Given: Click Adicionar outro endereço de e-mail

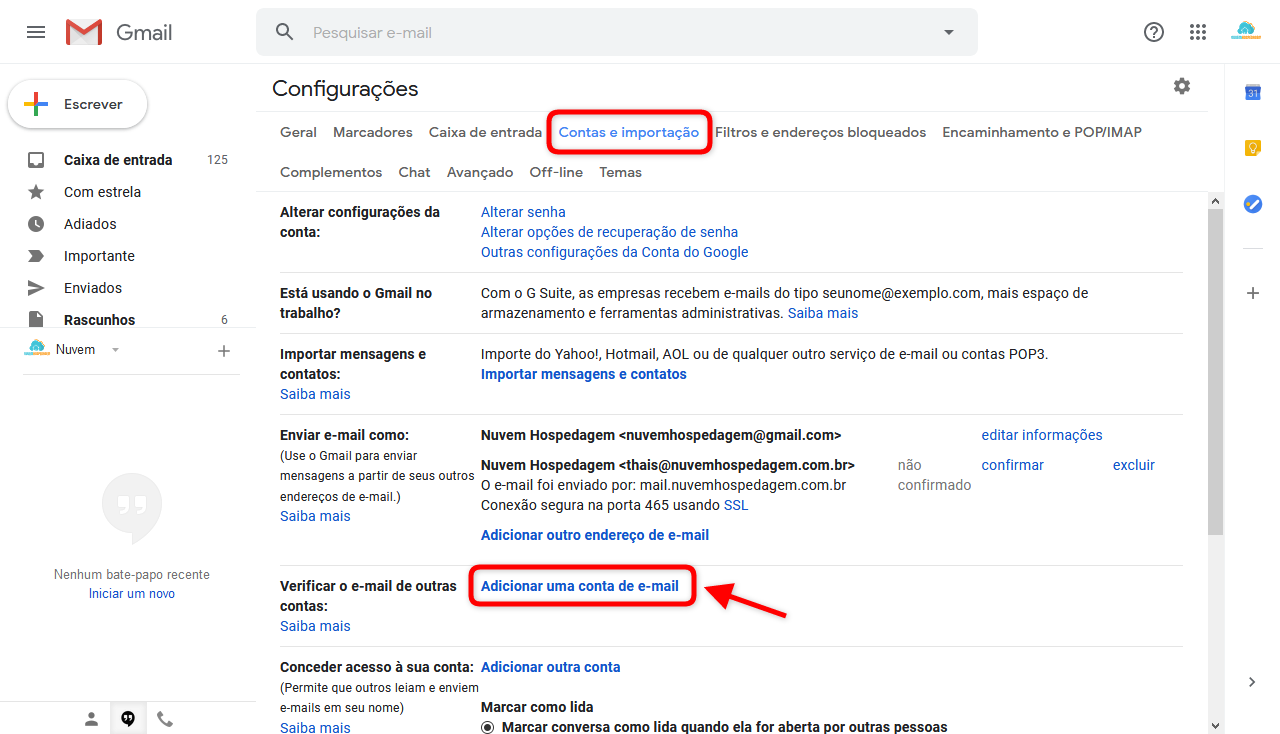Looking at the screenshot, I should click(x=595, y=535).
